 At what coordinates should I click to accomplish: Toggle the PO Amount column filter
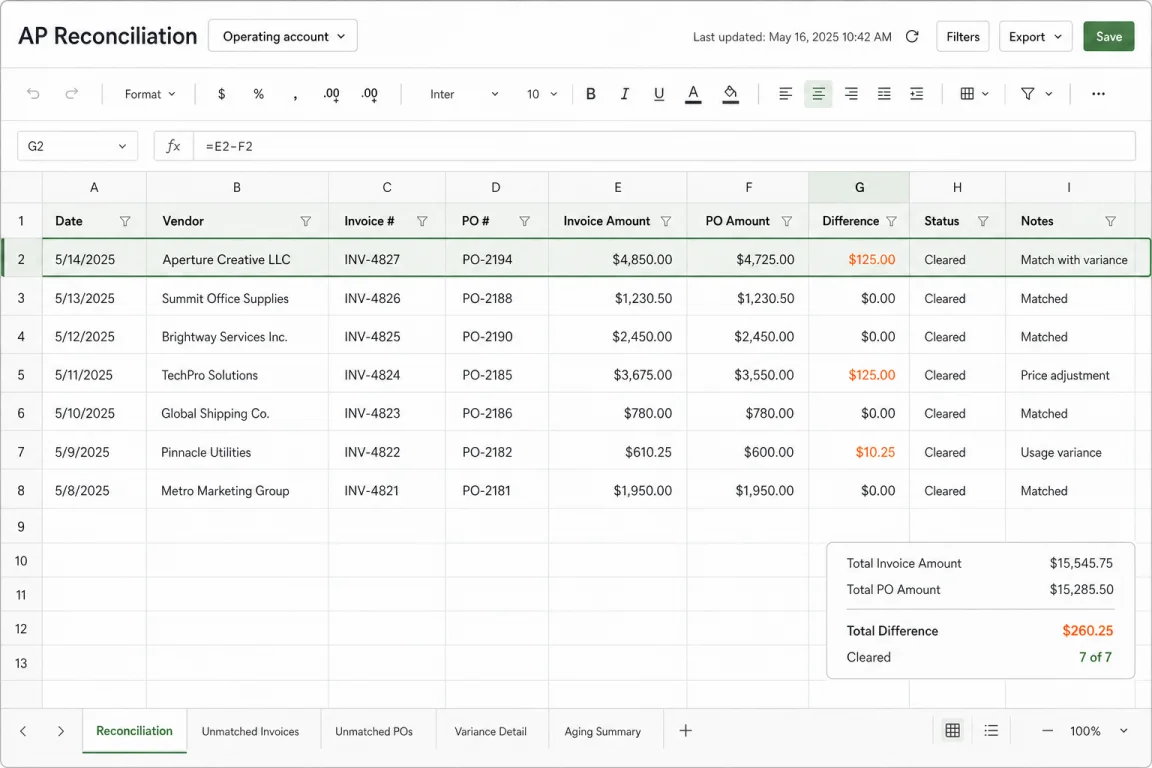coord(787,221)
